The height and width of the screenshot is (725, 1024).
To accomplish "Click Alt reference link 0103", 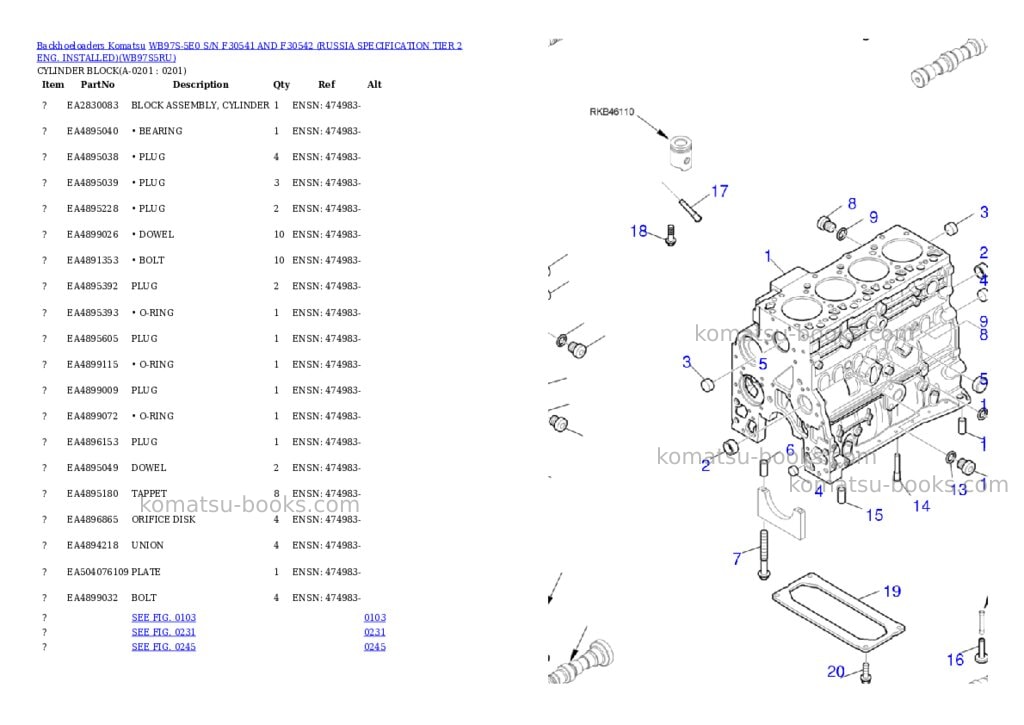I will pyautogui.click(x=375, y=617).
